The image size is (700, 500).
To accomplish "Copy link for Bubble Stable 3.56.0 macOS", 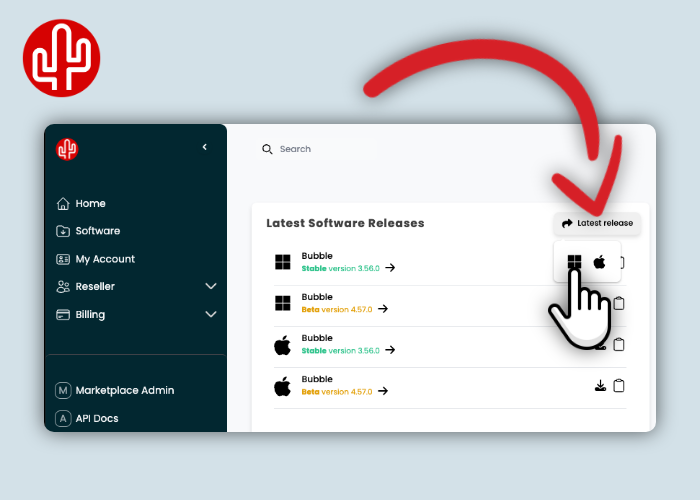I will pos(619,344).
